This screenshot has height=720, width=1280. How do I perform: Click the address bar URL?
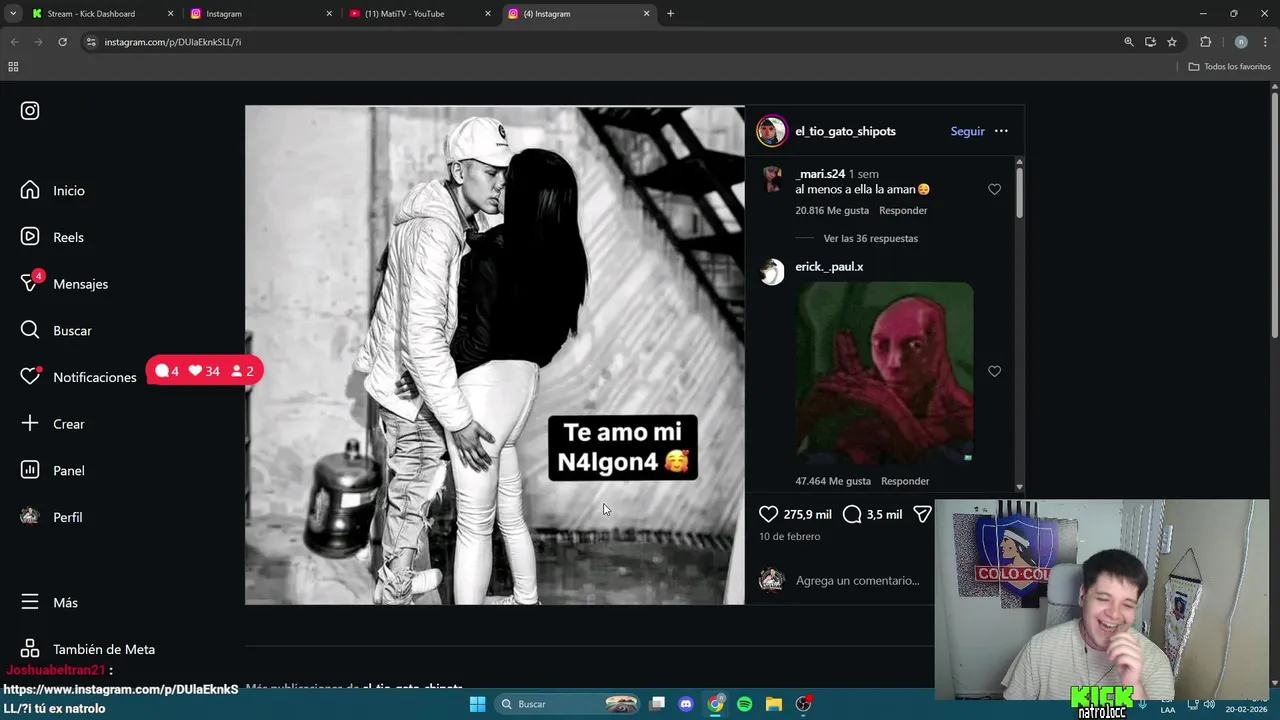tap(172, 42)
